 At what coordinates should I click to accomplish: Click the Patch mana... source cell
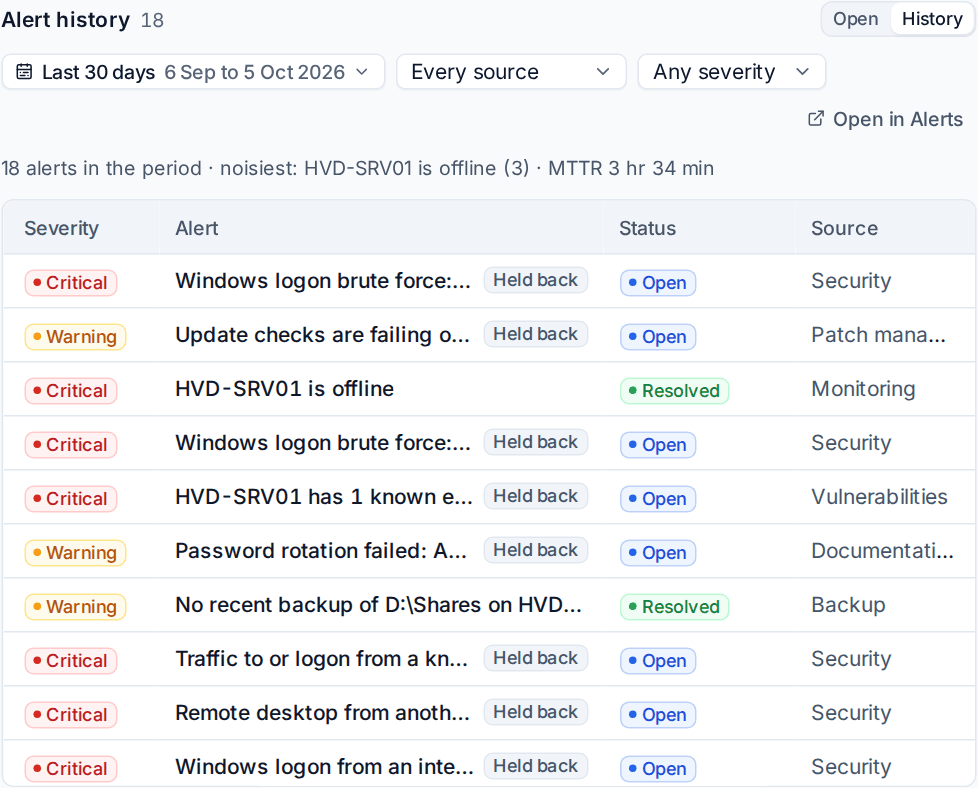[x=878, y=335]
